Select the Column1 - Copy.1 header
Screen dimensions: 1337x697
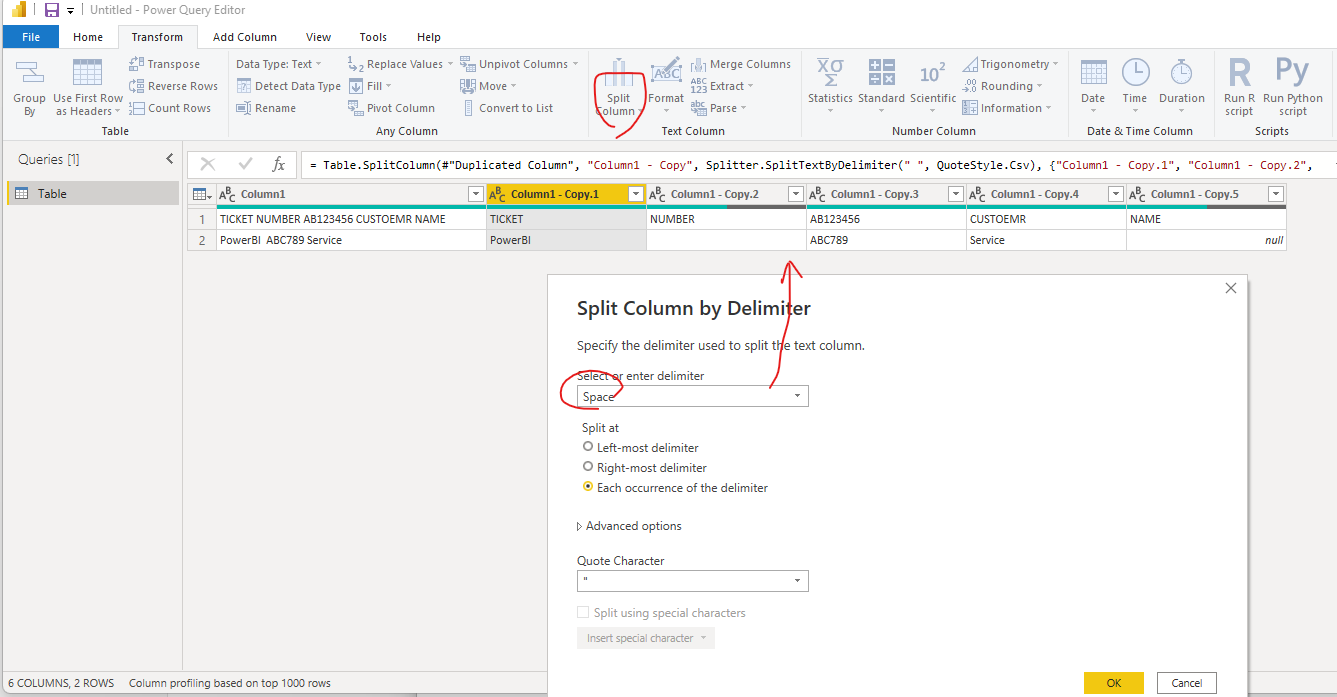[x=566, y=194]
